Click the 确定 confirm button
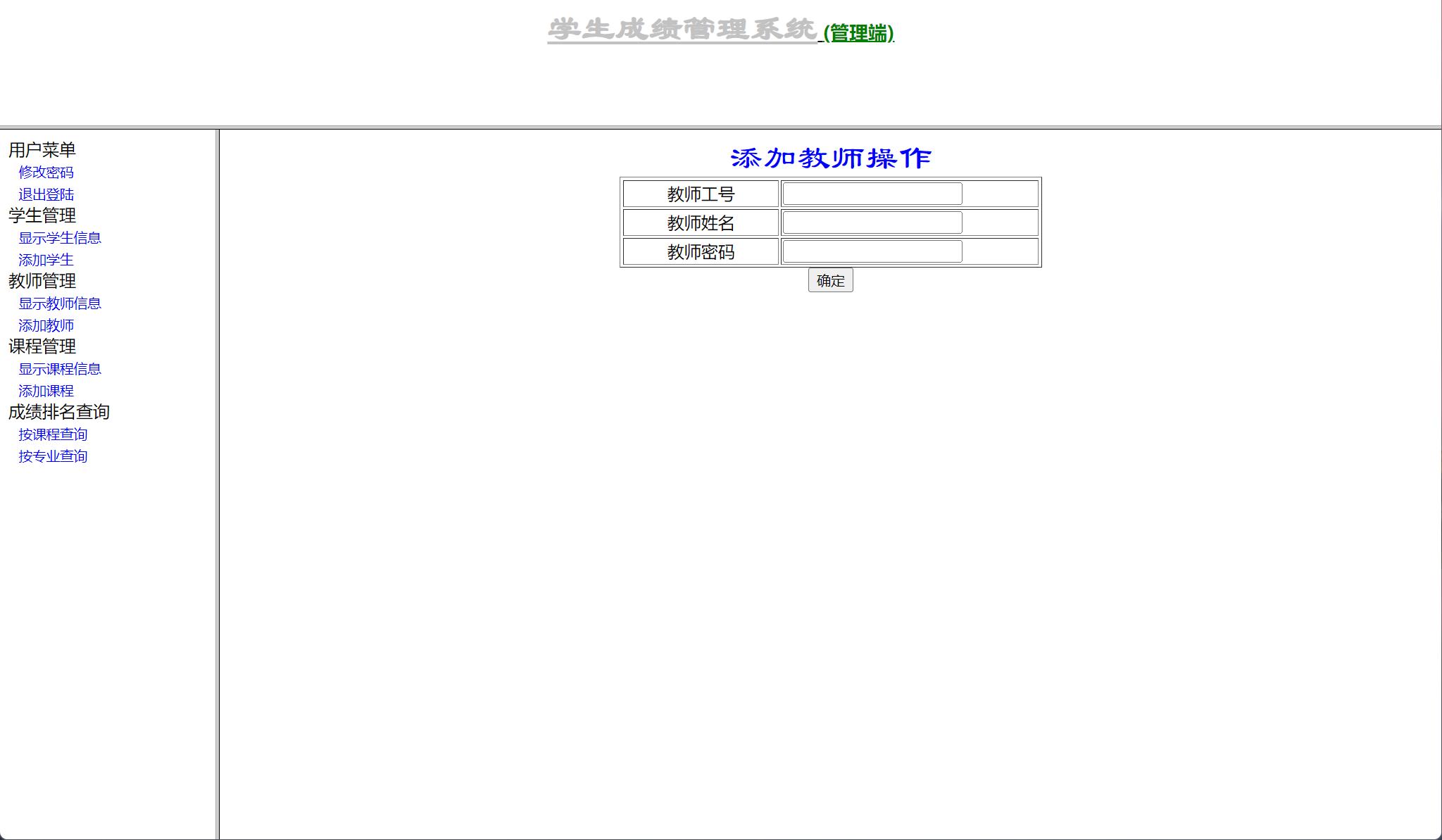 coord(830,280)
